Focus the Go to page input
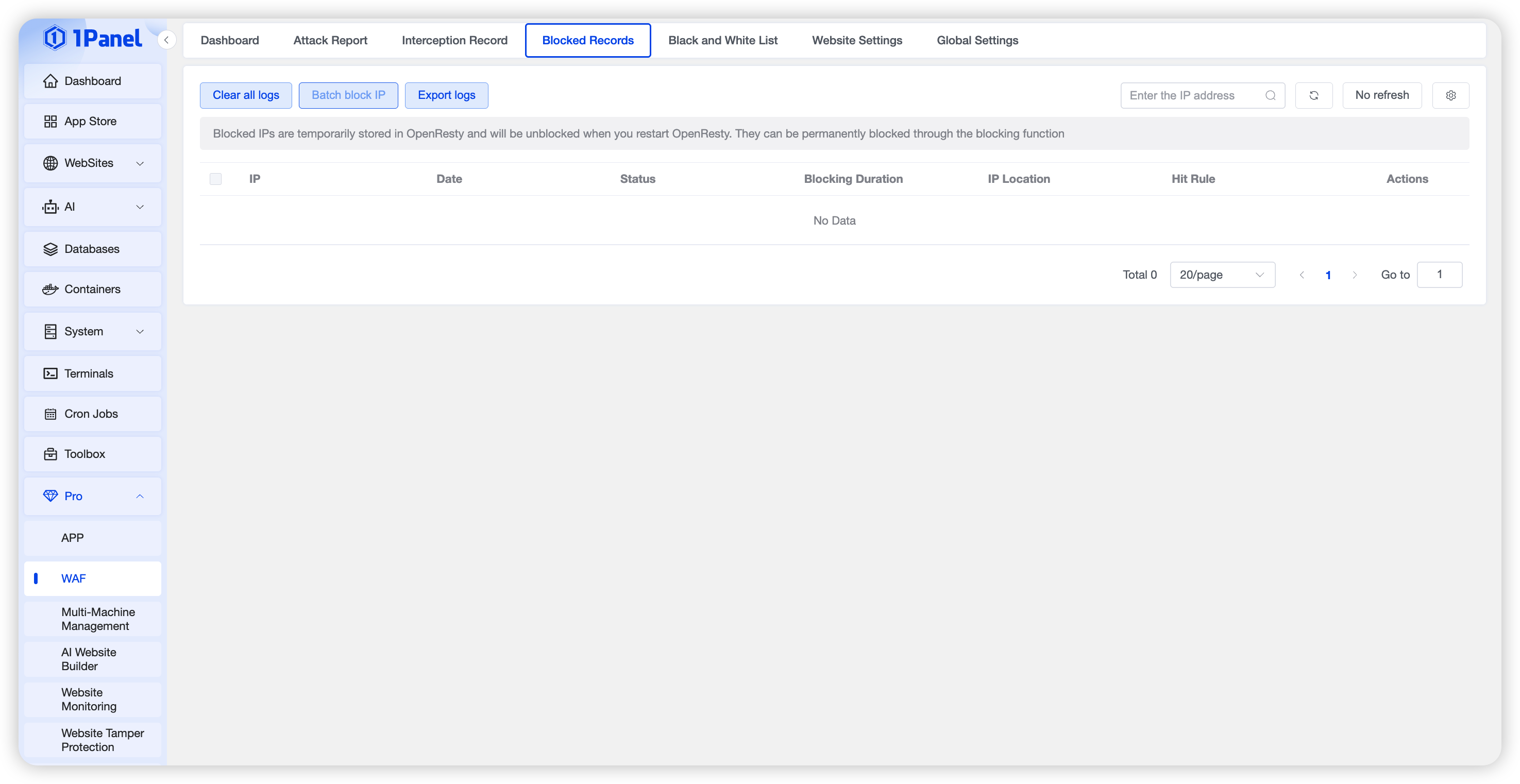Image resolution: width=1520 pixels, height=784 pixels. 1439,275
